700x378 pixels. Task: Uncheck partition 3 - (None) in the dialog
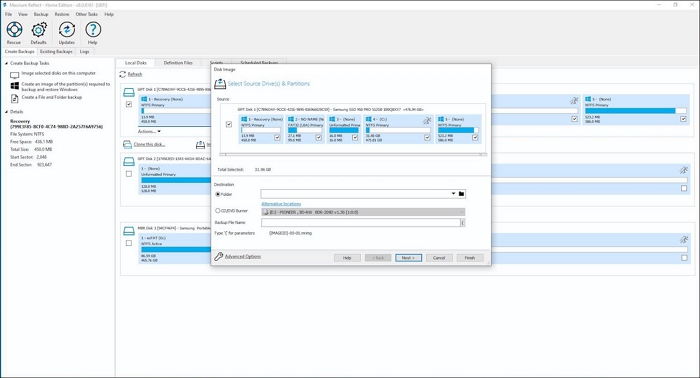[x=355, y=137]
